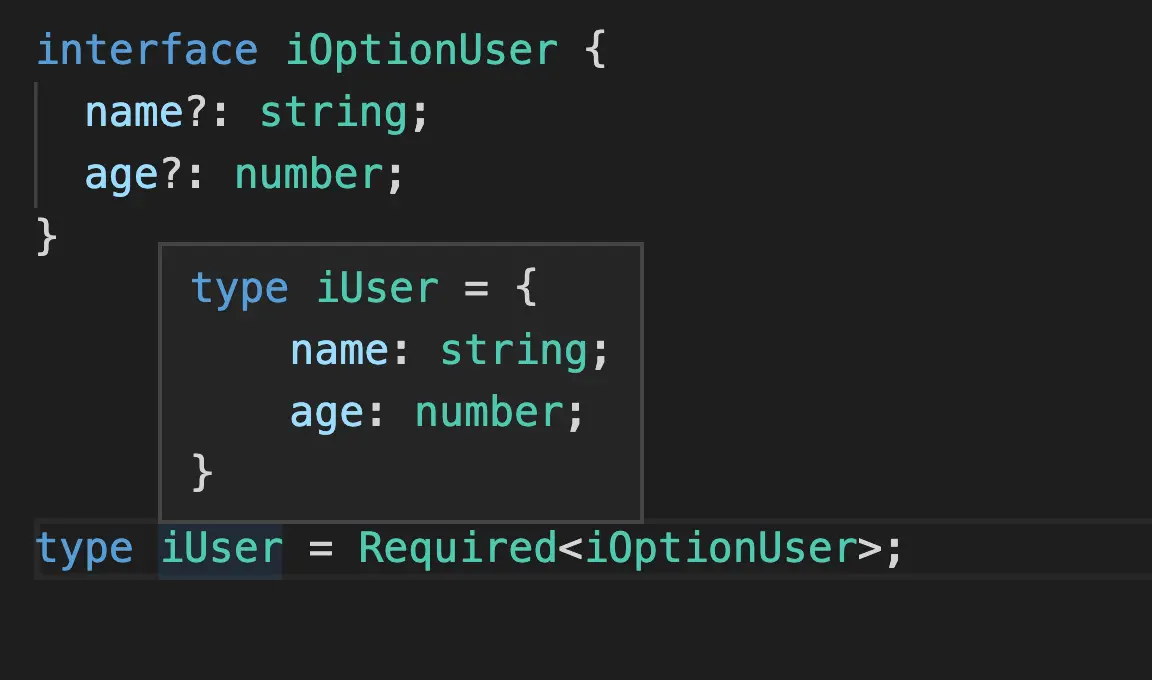Click number type inside the tooltip

(489, 412)
